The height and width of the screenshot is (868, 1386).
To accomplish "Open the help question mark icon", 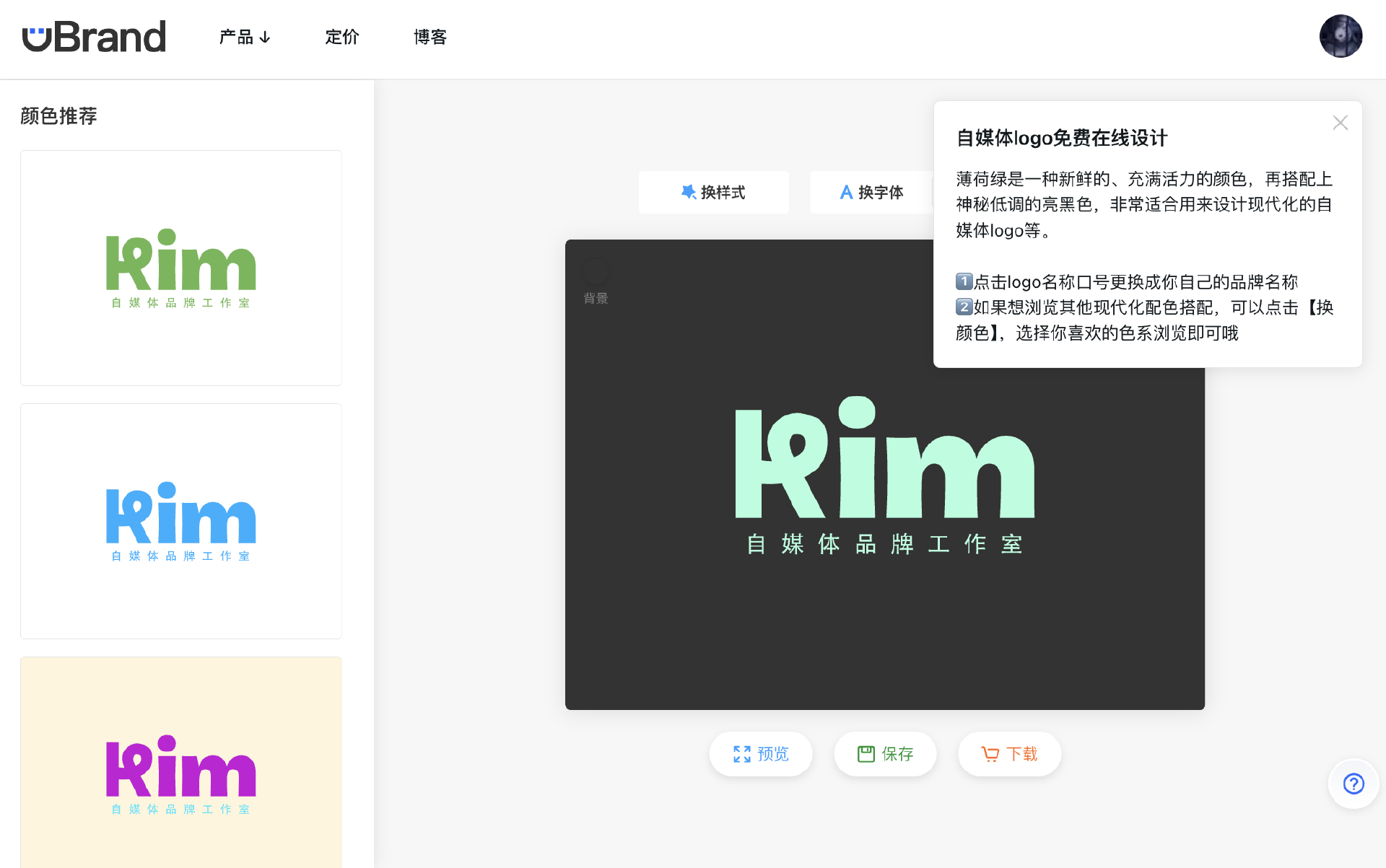I will (x=1354, y=784).
